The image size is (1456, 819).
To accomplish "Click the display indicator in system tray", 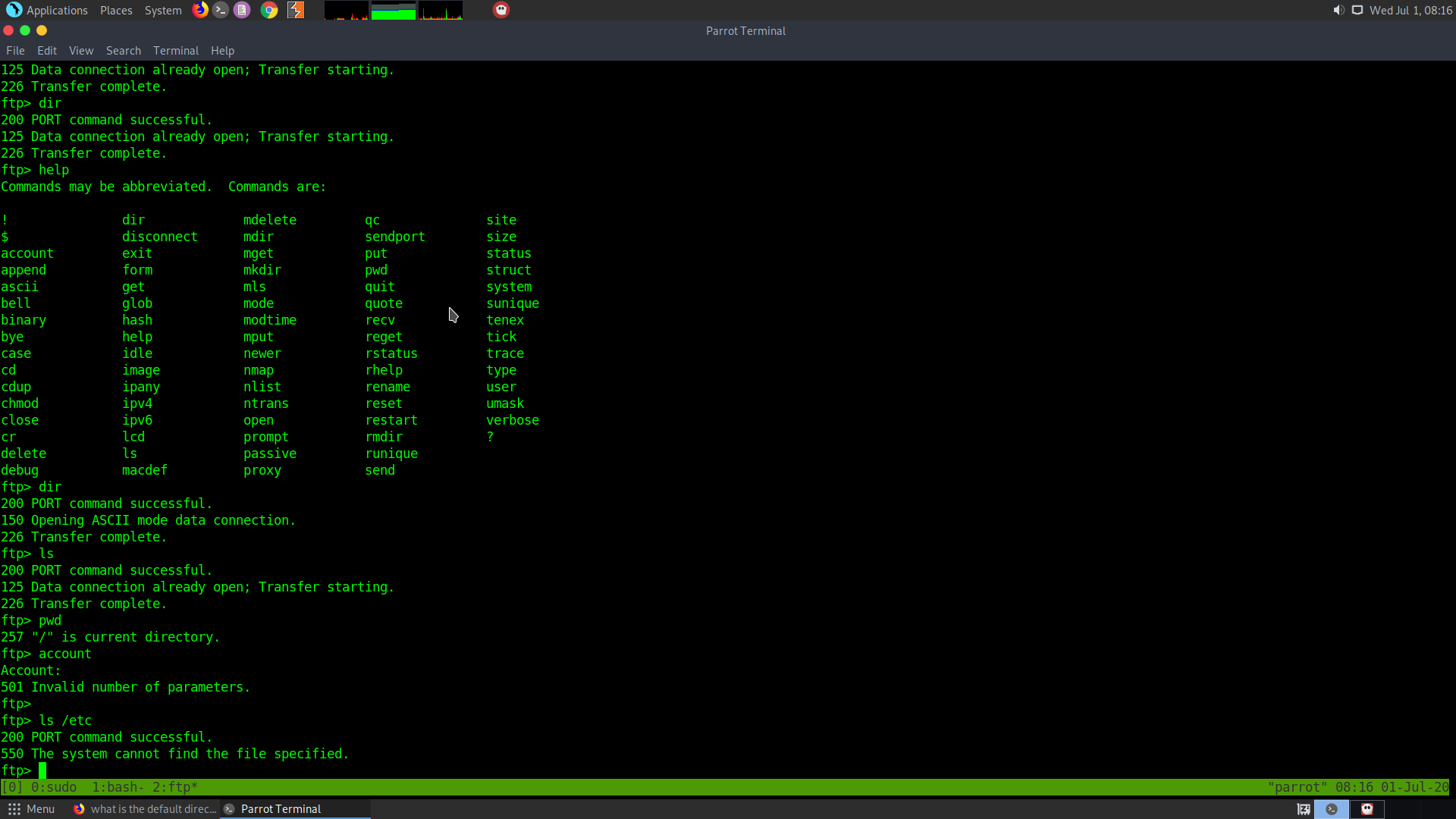I will (x=1357, y=10).
